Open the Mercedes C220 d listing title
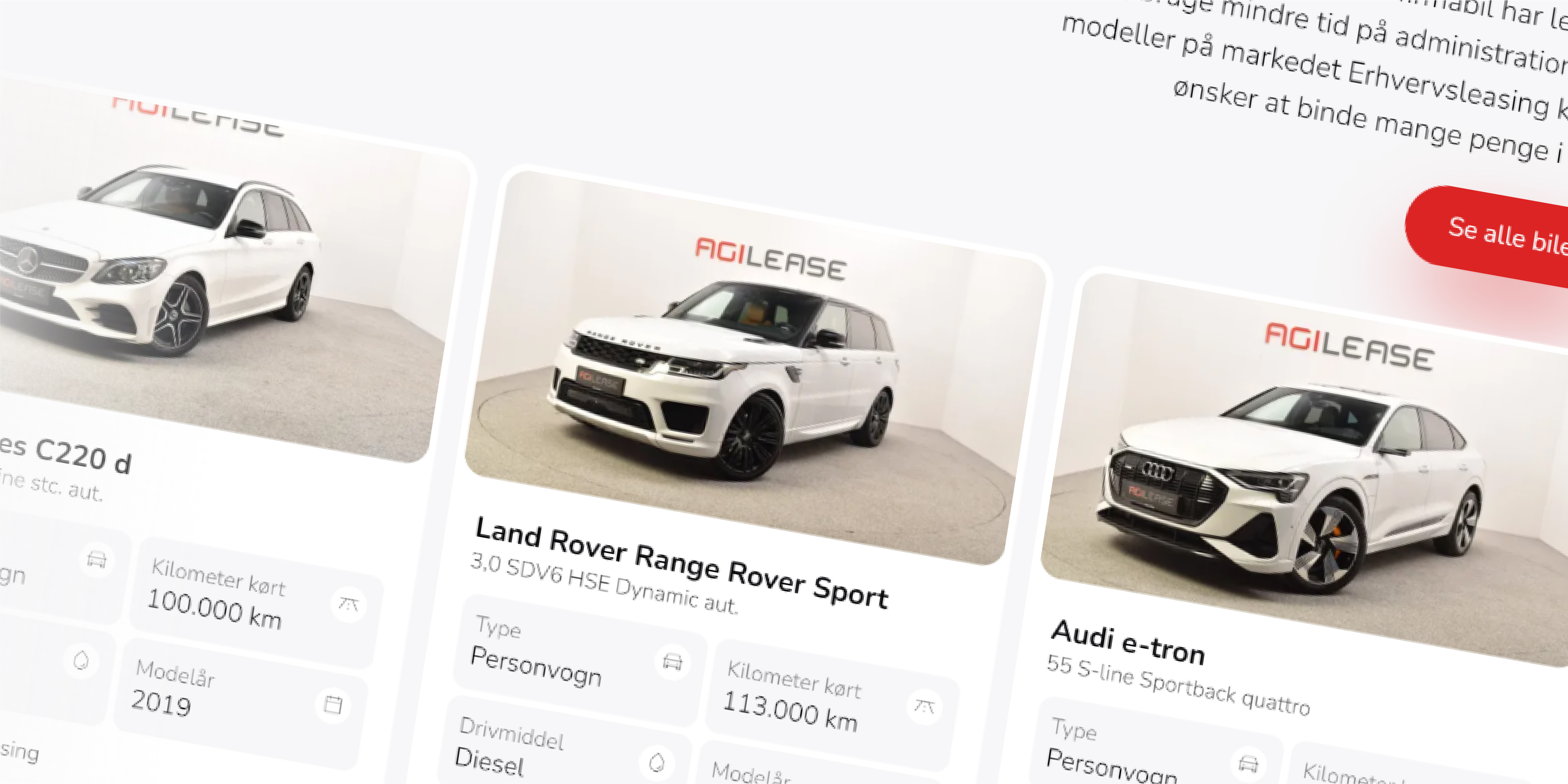Viewport: 1568px width, 784px height. (x=65, y=454)
